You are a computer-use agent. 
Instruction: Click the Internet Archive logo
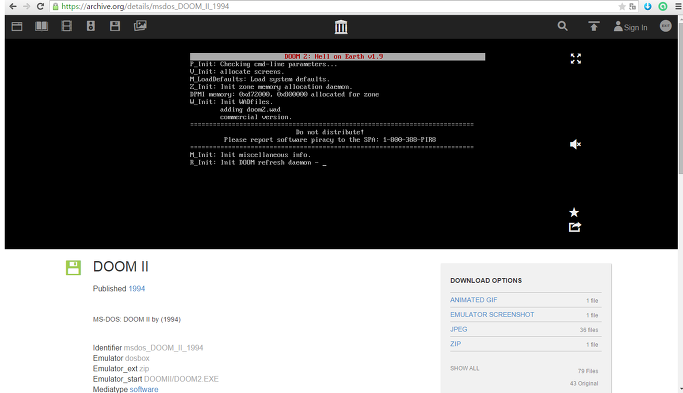click(x=341, y=27)
